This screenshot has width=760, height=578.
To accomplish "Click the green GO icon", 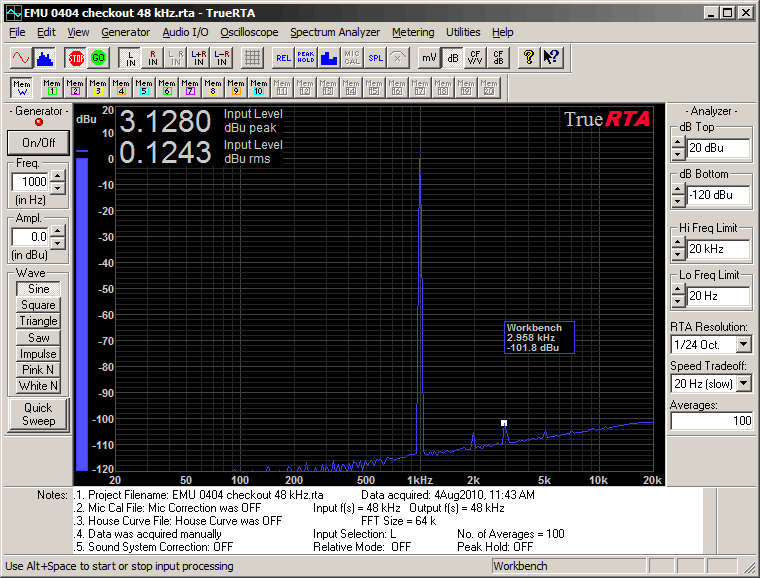I will [98, 58].
